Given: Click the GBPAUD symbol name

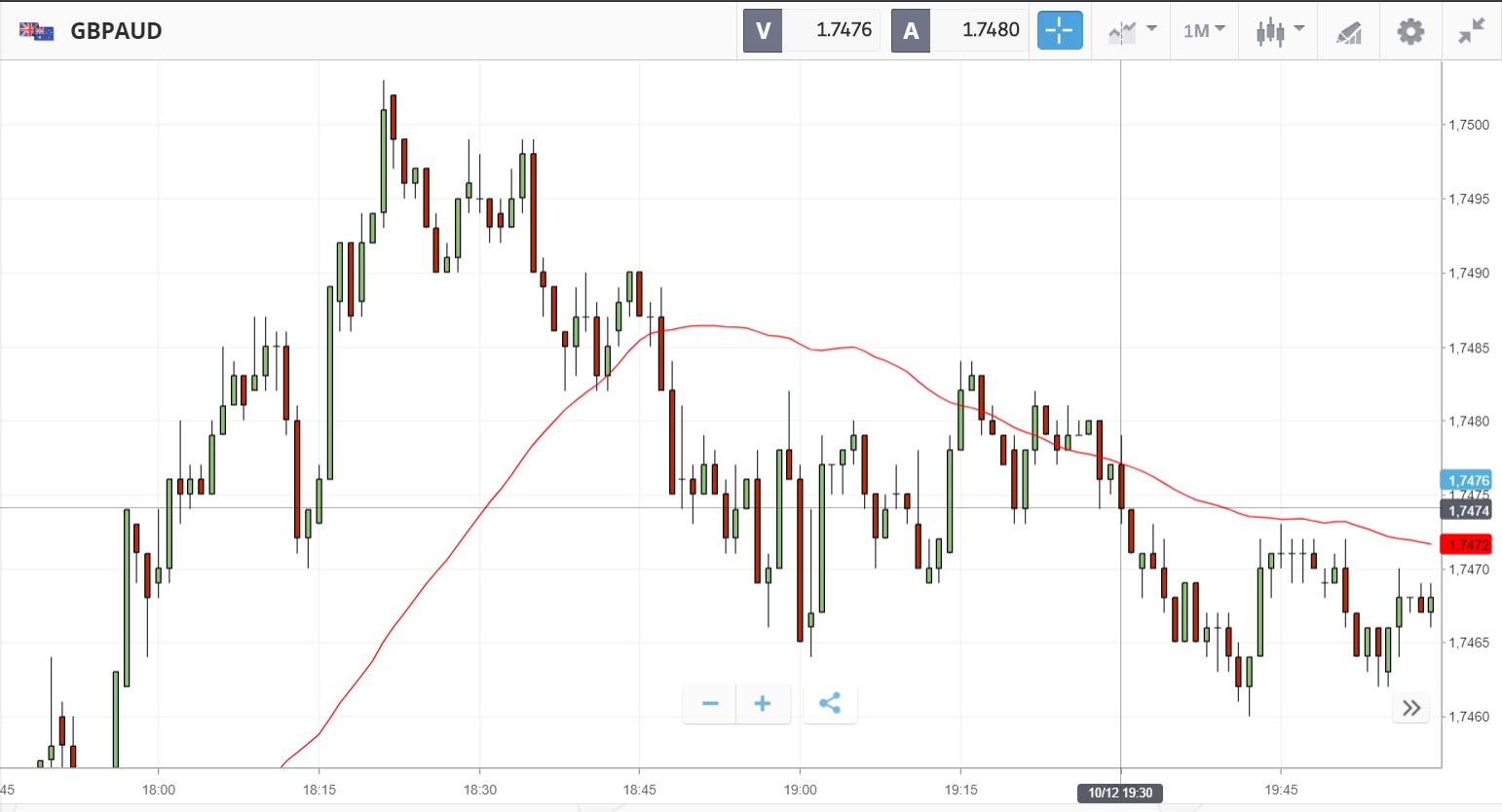Looking at the screenshot, I should (116, 31).
